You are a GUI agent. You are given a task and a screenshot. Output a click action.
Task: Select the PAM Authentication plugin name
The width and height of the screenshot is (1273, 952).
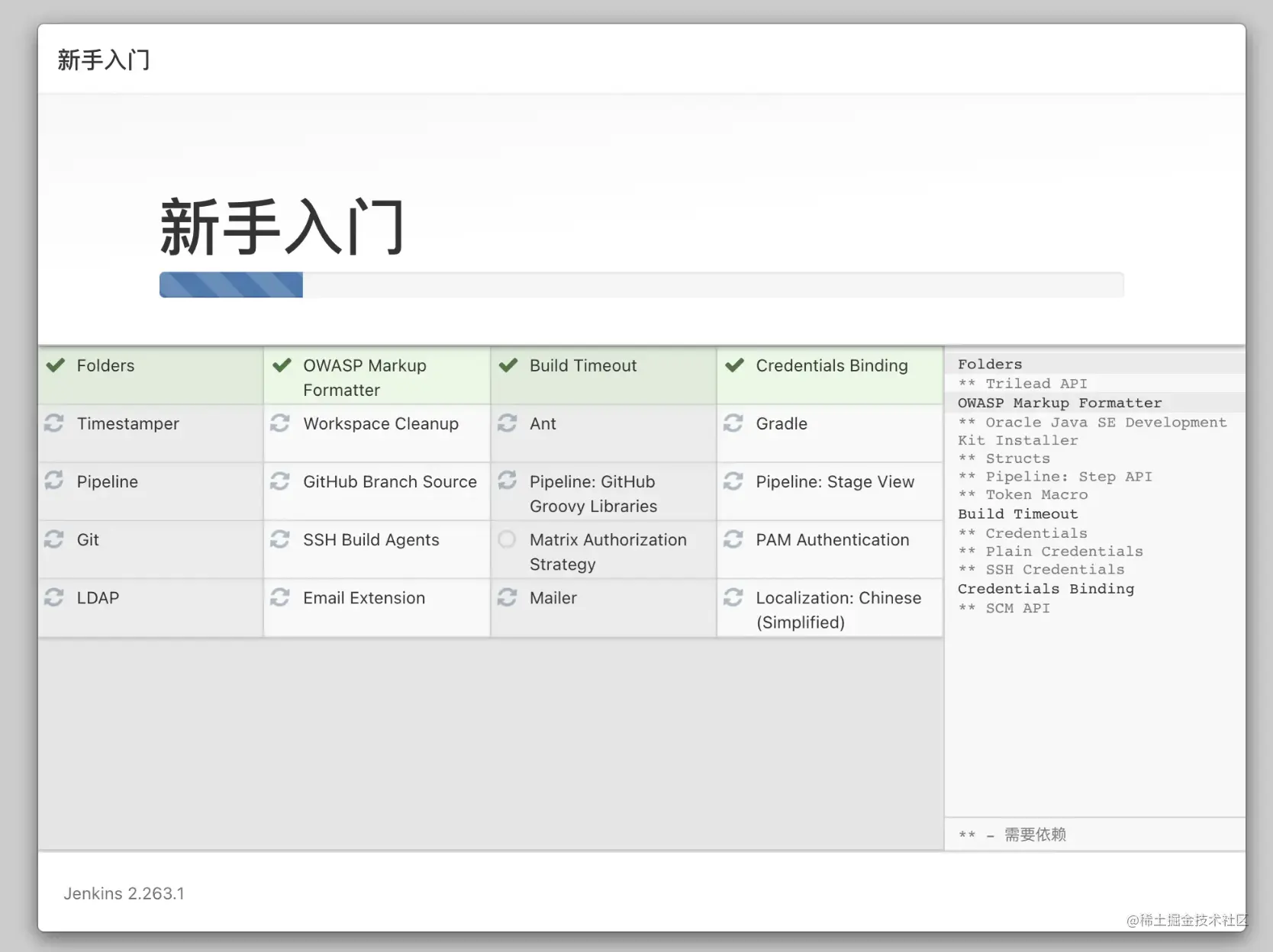(833, 539)
